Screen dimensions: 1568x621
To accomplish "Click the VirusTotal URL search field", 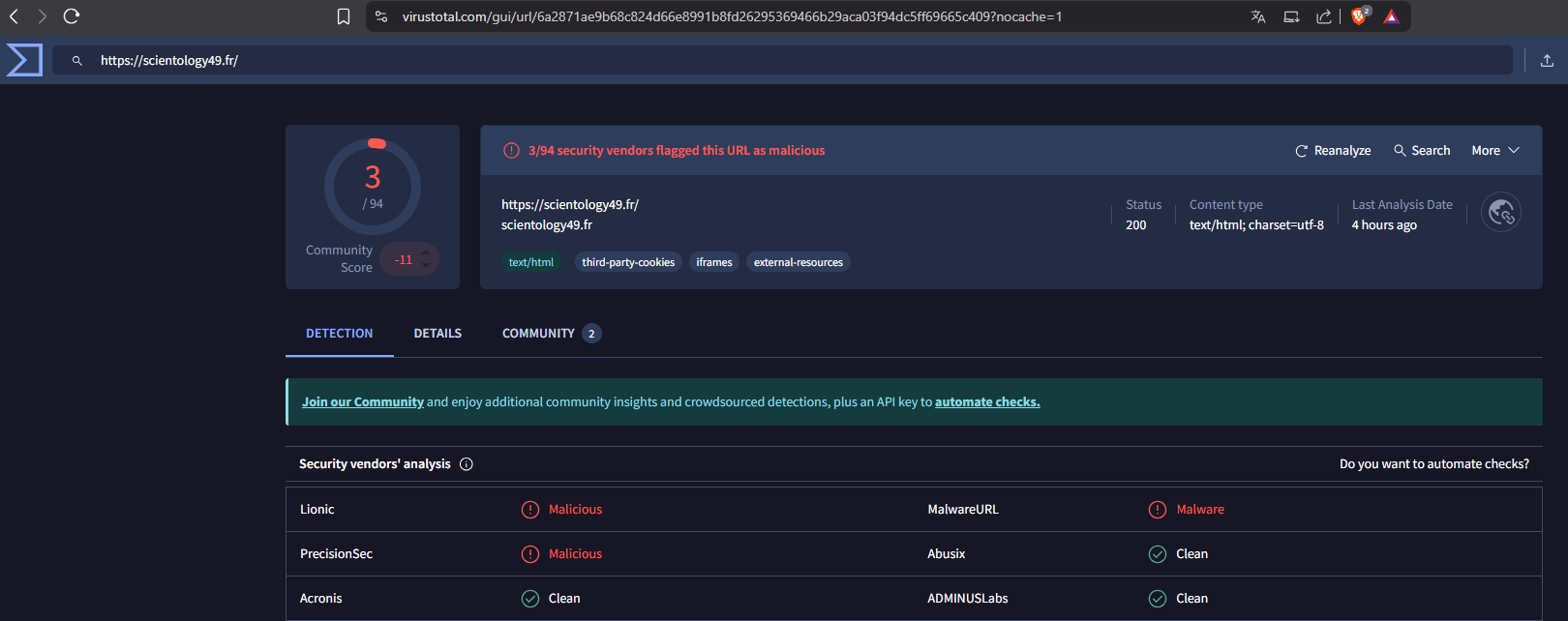I will tap(774, 60).
